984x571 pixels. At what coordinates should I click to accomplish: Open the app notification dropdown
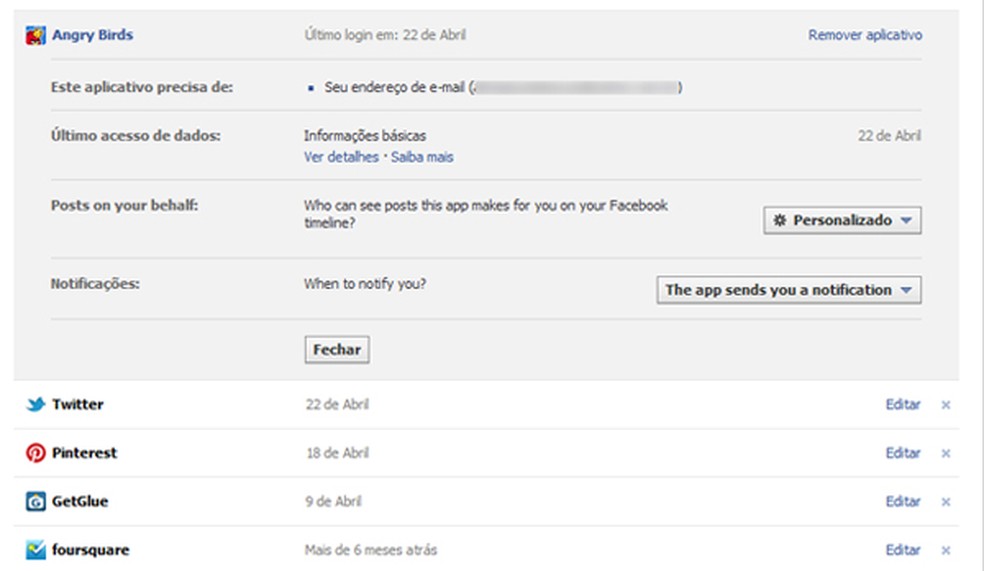coord(788,290)
